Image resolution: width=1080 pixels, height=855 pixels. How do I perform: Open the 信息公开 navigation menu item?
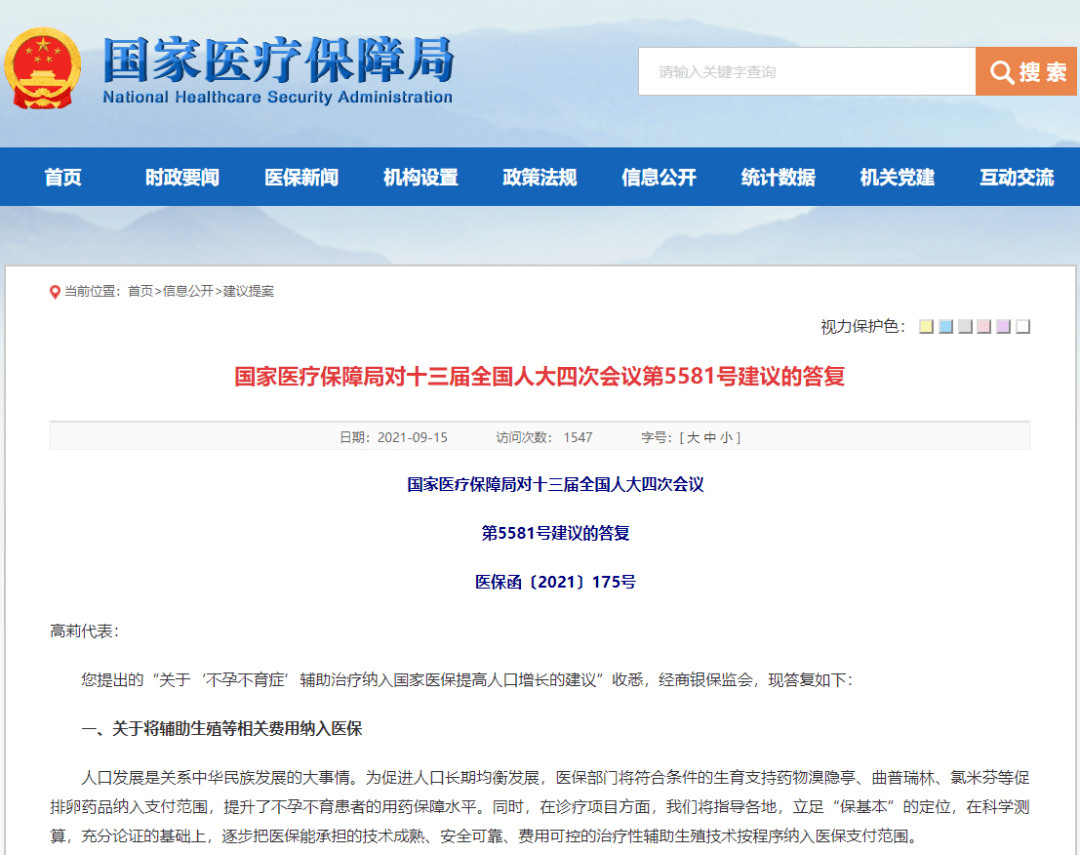(x=659, y=177)
